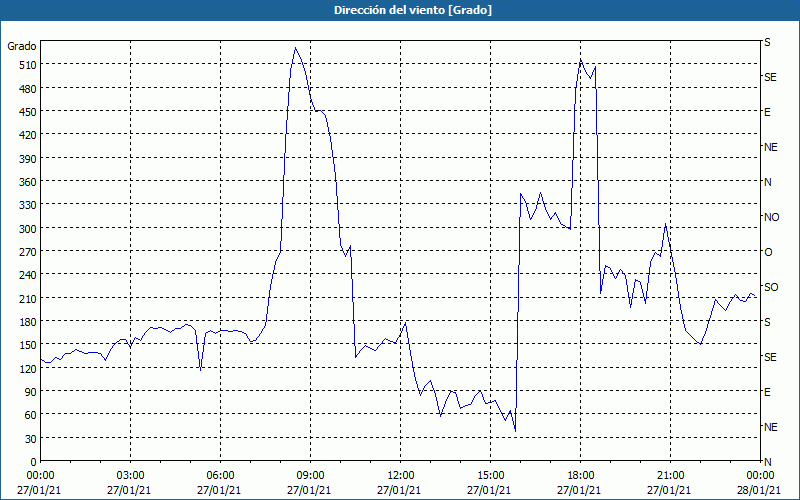Click the 60 degree axis label
Image resolution: width=800 pixels, height=500 pixels.
pyautogui.click(x=31, y=415)
